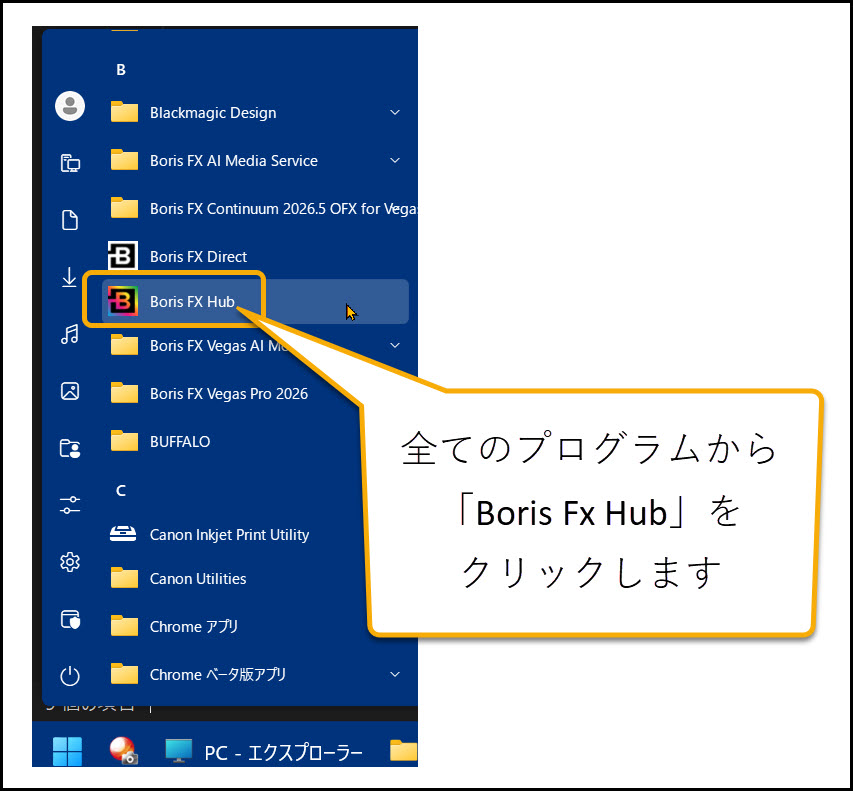Select the Canon Inkjet Print Utility label
Screen dimensions: 853x791
(x=230, y=535)
